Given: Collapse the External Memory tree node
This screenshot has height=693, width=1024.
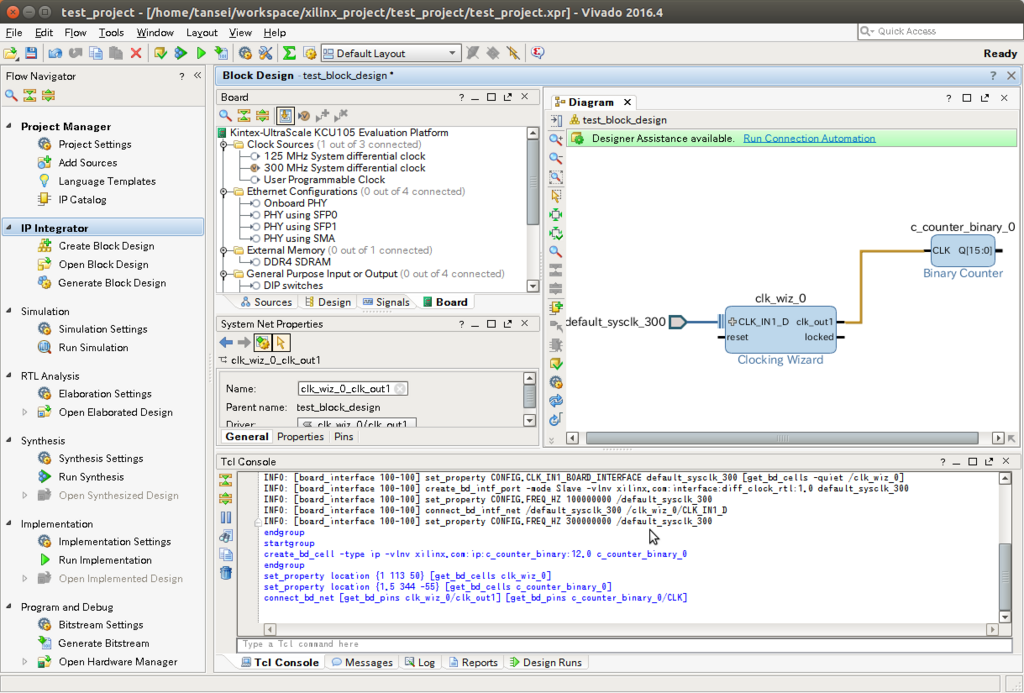Looking at the screenshot, I should click(x=223, y=251).
